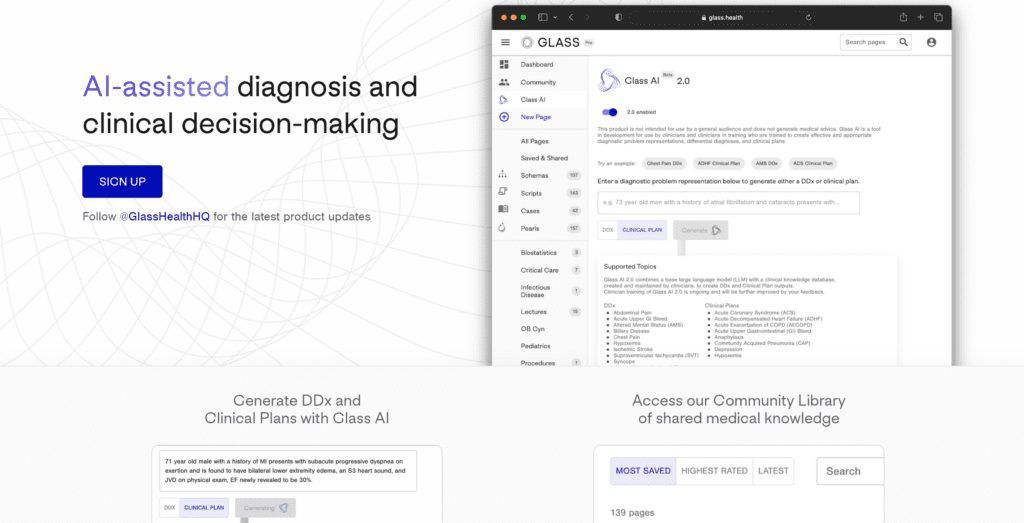Click the Scripts scroll icon
Screen dimensions: 1024x523
(x=502, y=192)
